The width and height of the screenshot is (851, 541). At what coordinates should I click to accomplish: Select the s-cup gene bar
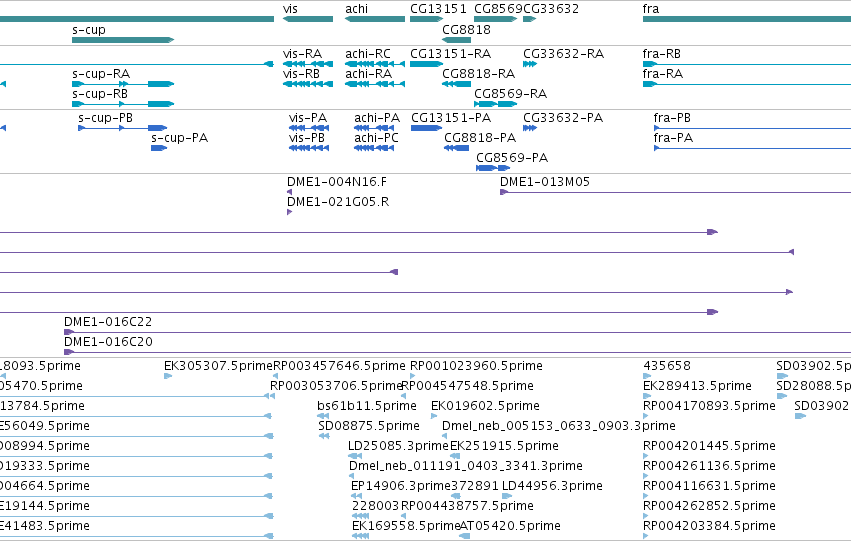pos(123,40)
